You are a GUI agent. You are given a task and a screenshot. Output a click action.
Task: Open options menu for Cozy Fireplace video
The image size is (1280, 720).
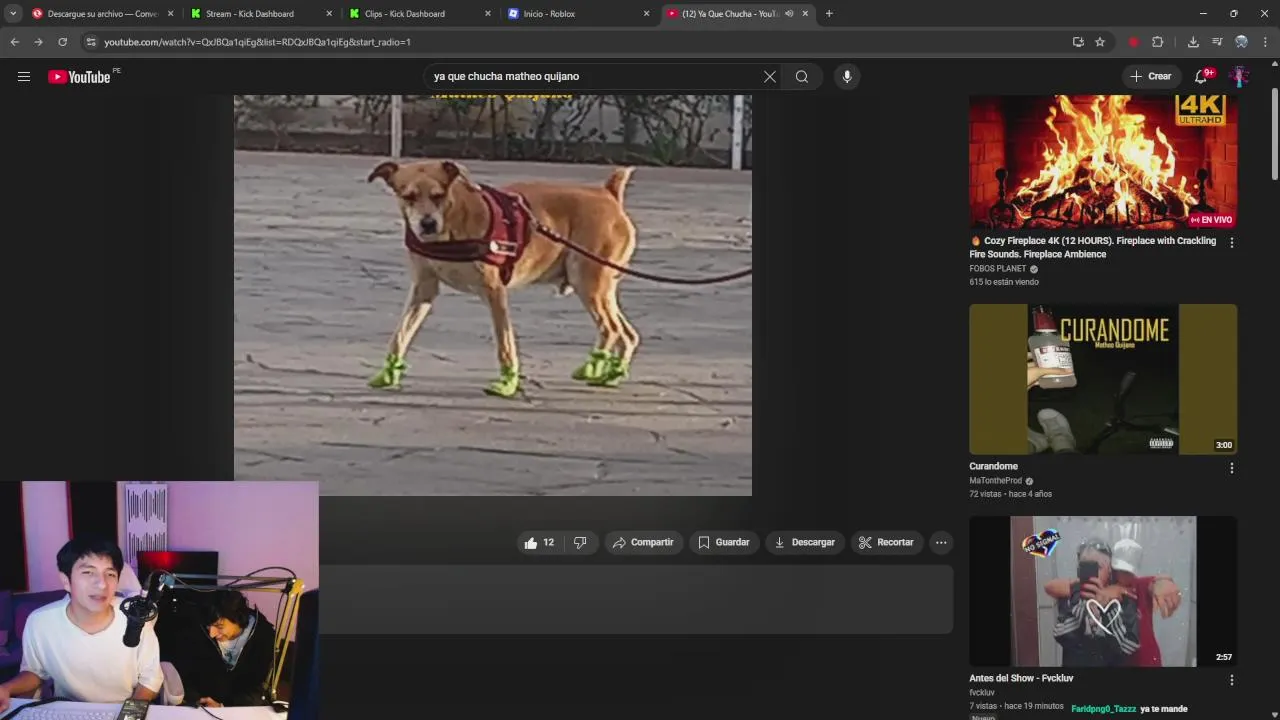(1232, 243)
